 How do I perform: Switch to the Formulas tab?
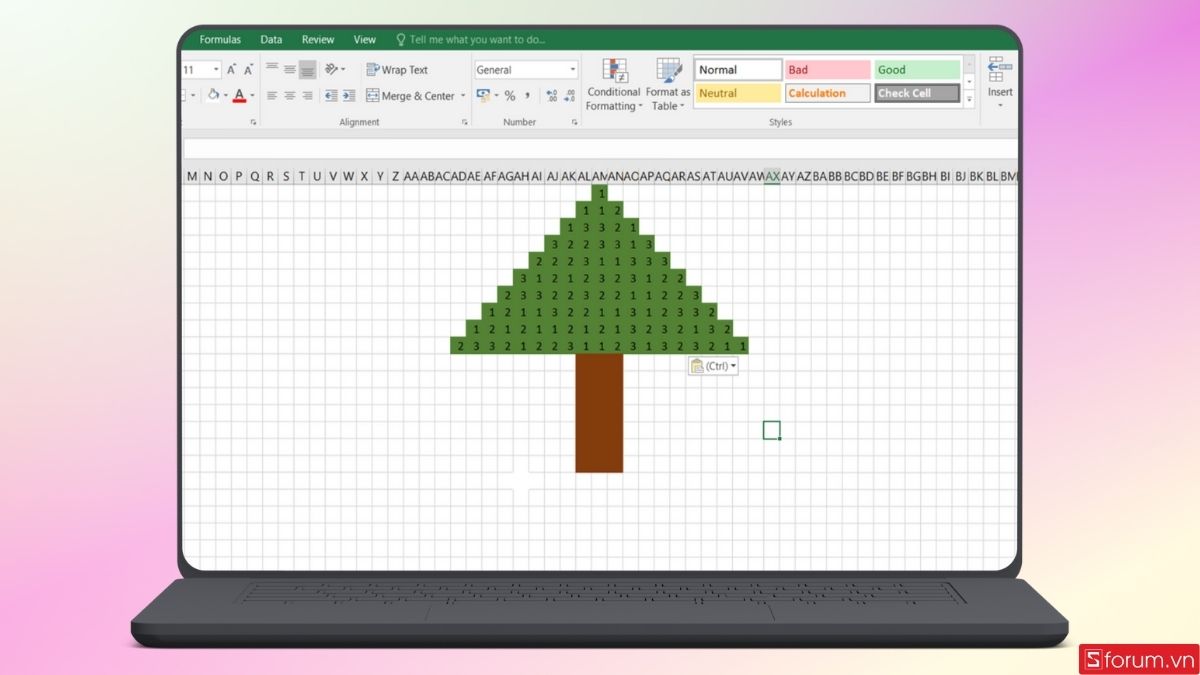220,40
